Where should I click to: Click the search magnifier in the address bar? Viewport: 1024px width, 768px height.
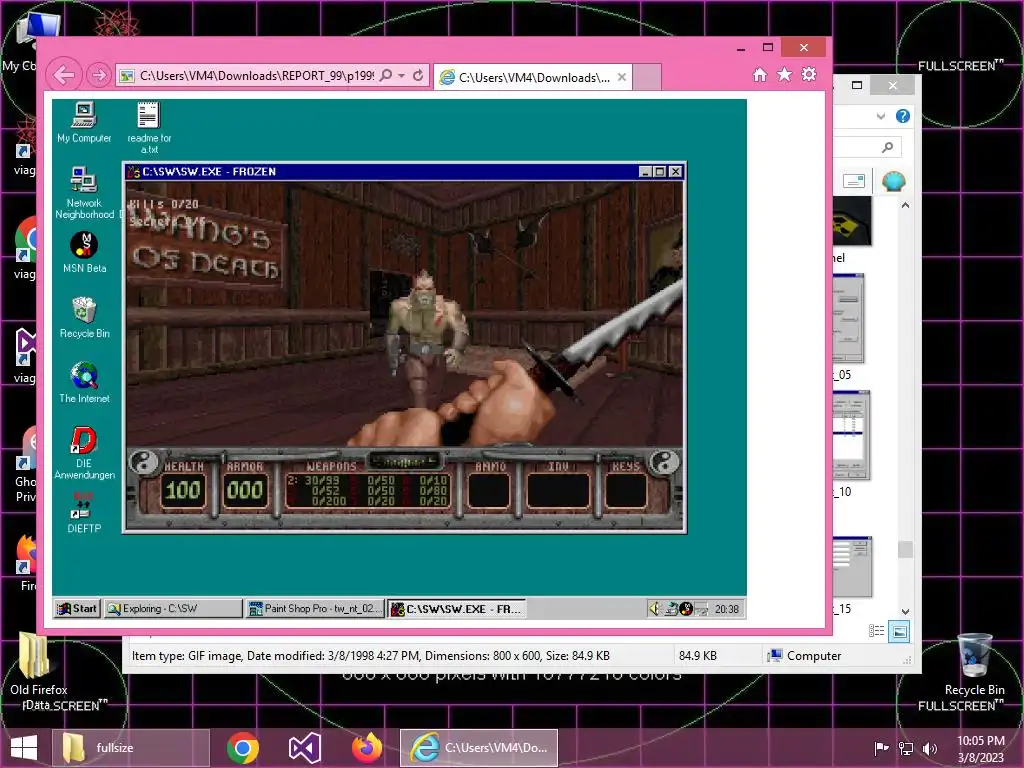(x=386, y=75)
